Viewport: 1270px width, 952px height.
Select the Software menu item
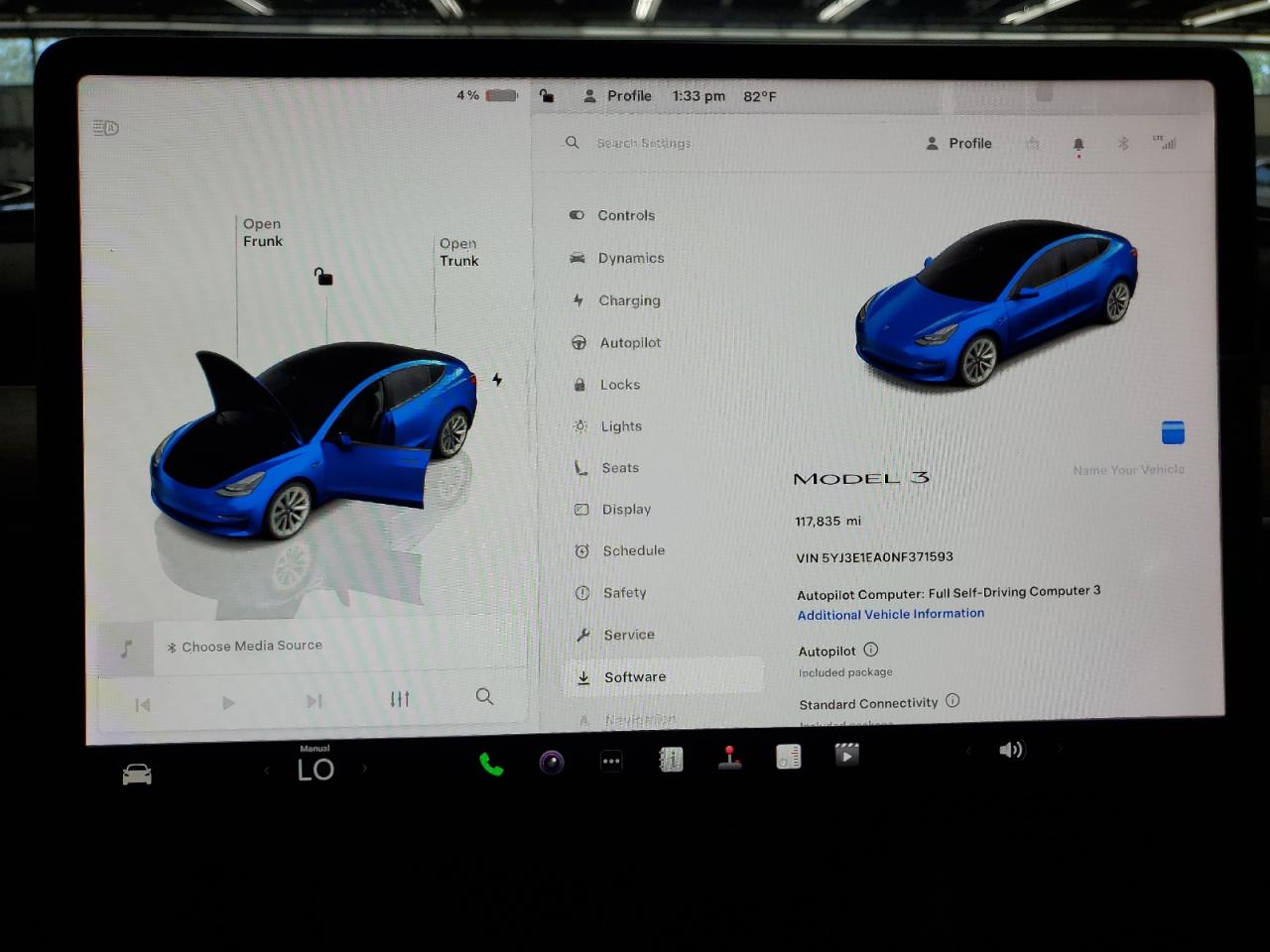click(x=665, y=677)
